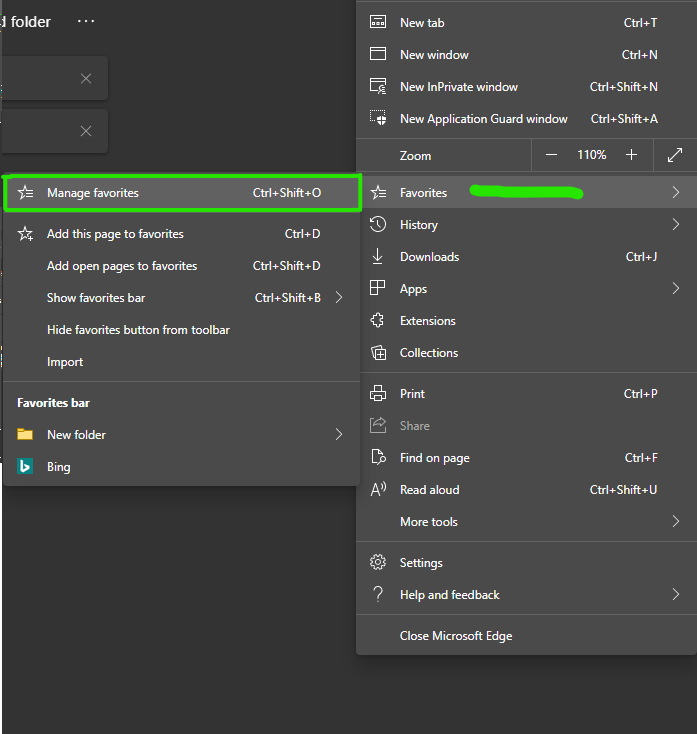
Task: Open the Downloads menu entry
Action: click(x=526, y=257)
